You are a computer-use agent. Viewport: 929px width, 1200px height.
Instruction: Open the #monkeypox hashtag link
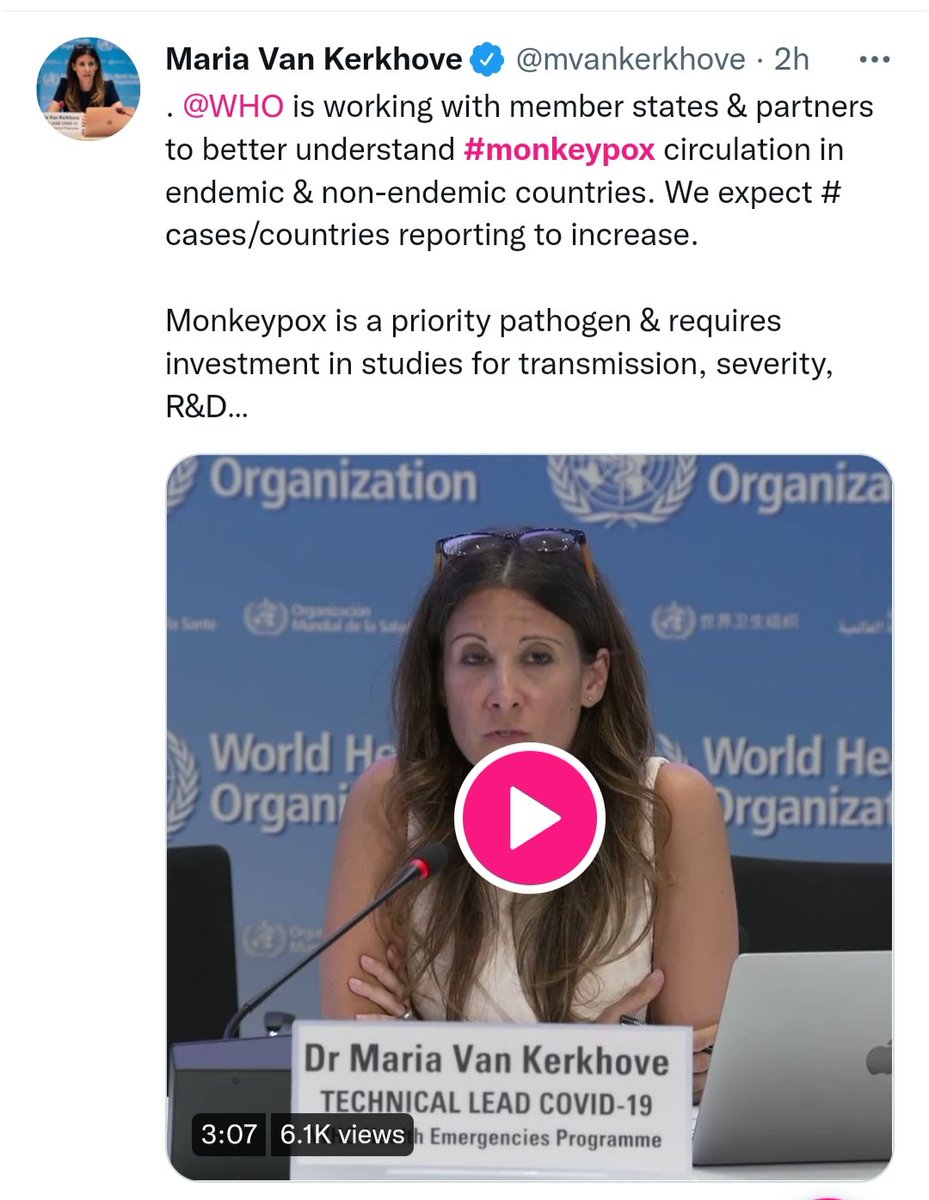pos(560,150)
